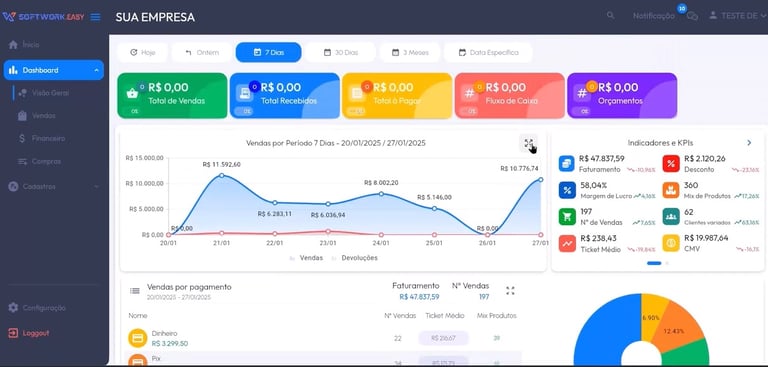Click the Softwork Easy logo

tap(44, 17)
